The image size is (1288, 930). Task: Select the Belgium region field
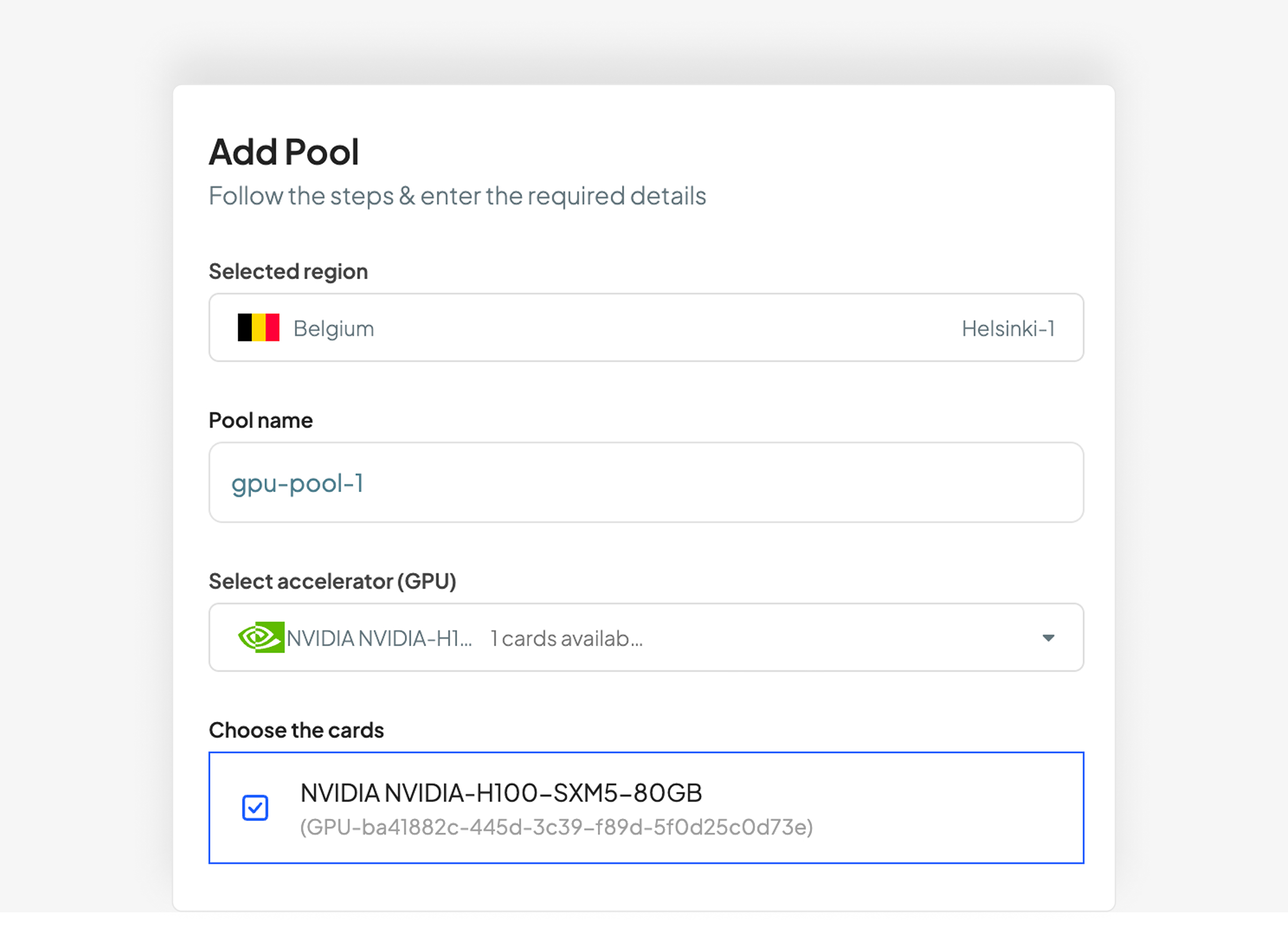pos(646,327)
